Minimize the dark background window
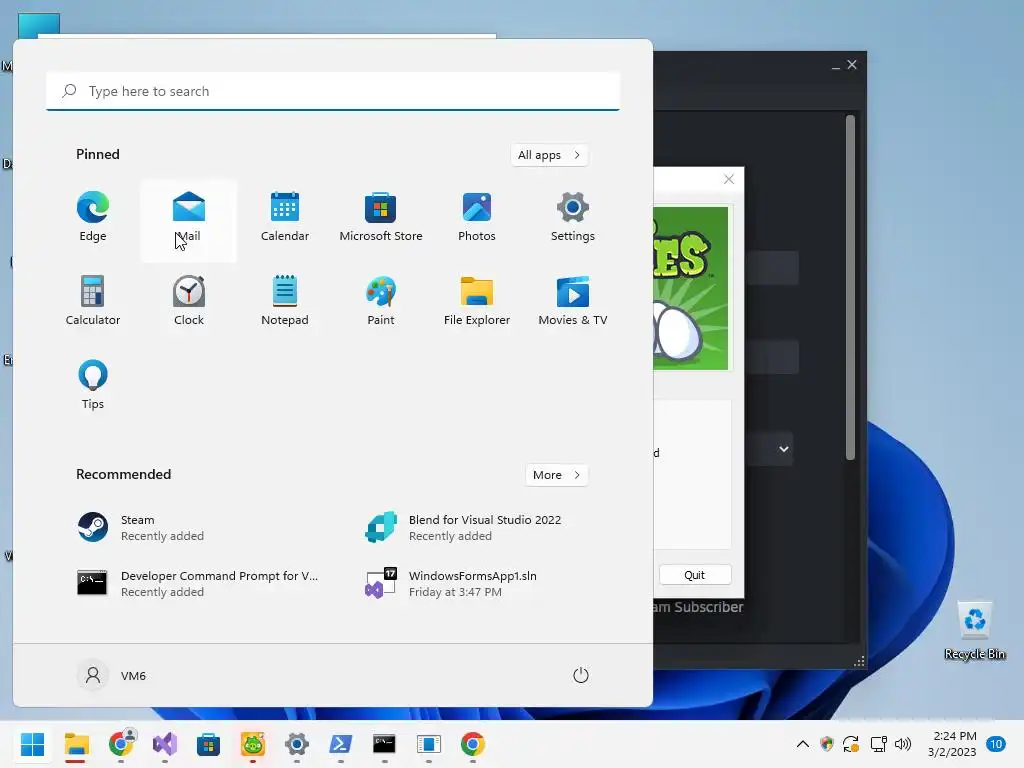 click(x=836, y=65)
